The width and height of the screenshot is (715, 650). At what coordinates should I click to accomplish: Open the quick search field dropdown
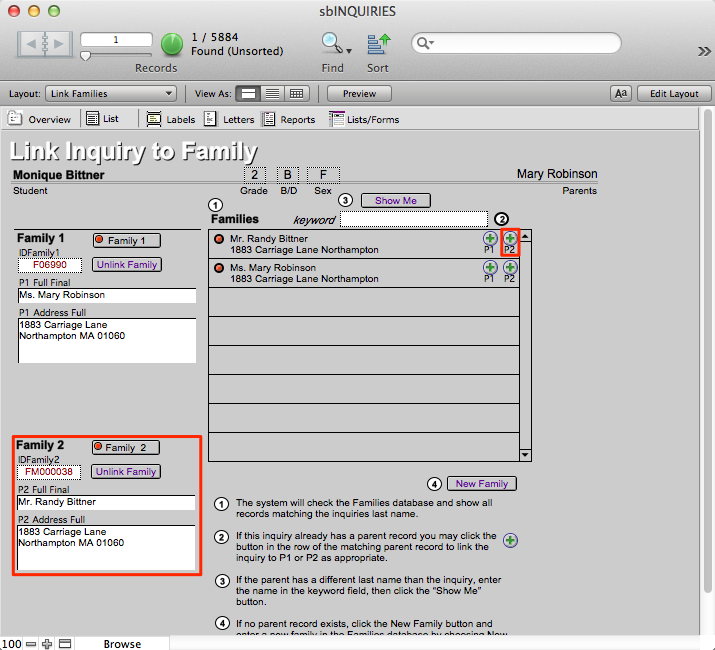[x=424, y=43]
